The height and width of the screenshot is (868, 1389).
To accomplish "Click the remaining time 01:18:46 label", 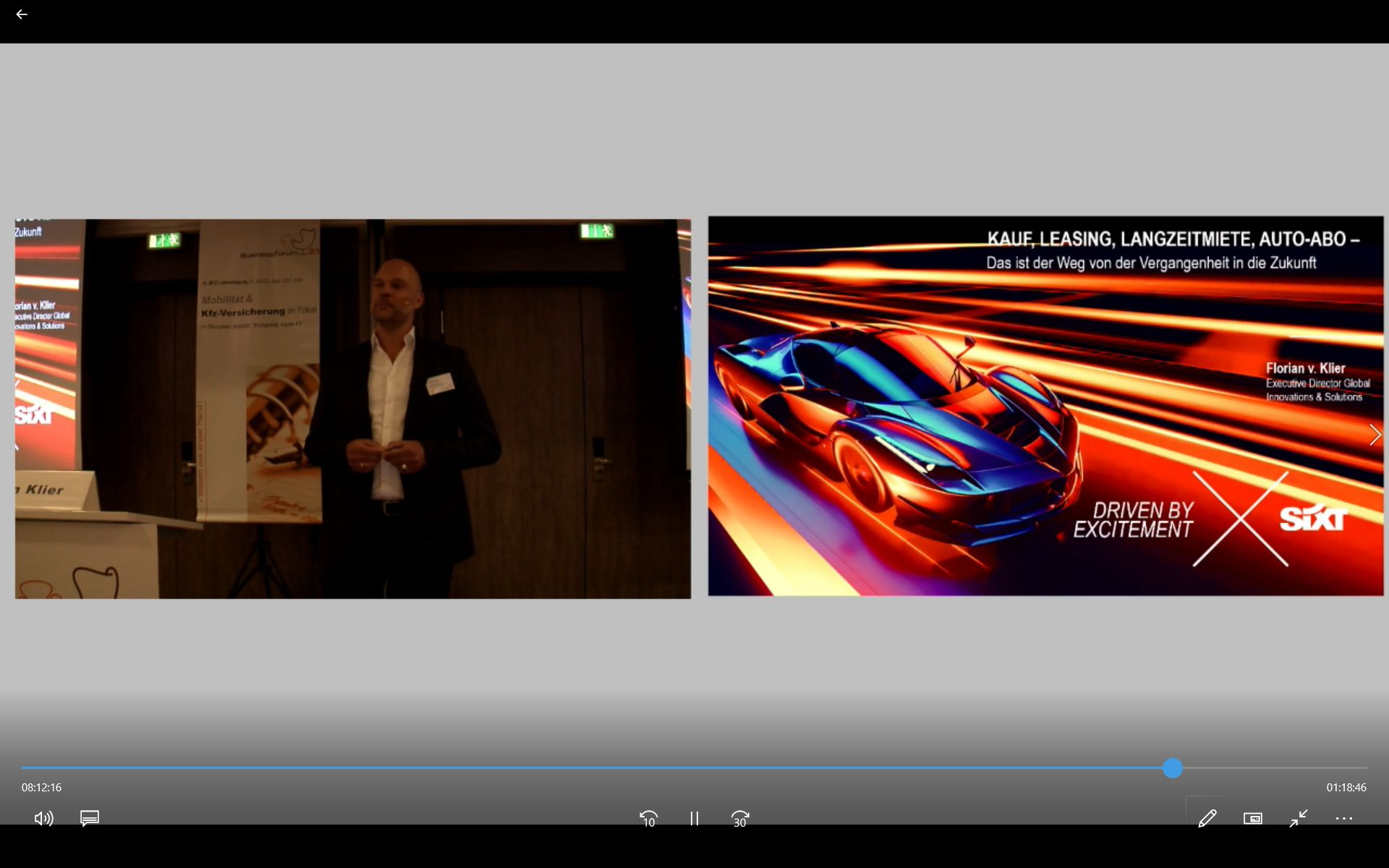I will [x=1346, y=787].
